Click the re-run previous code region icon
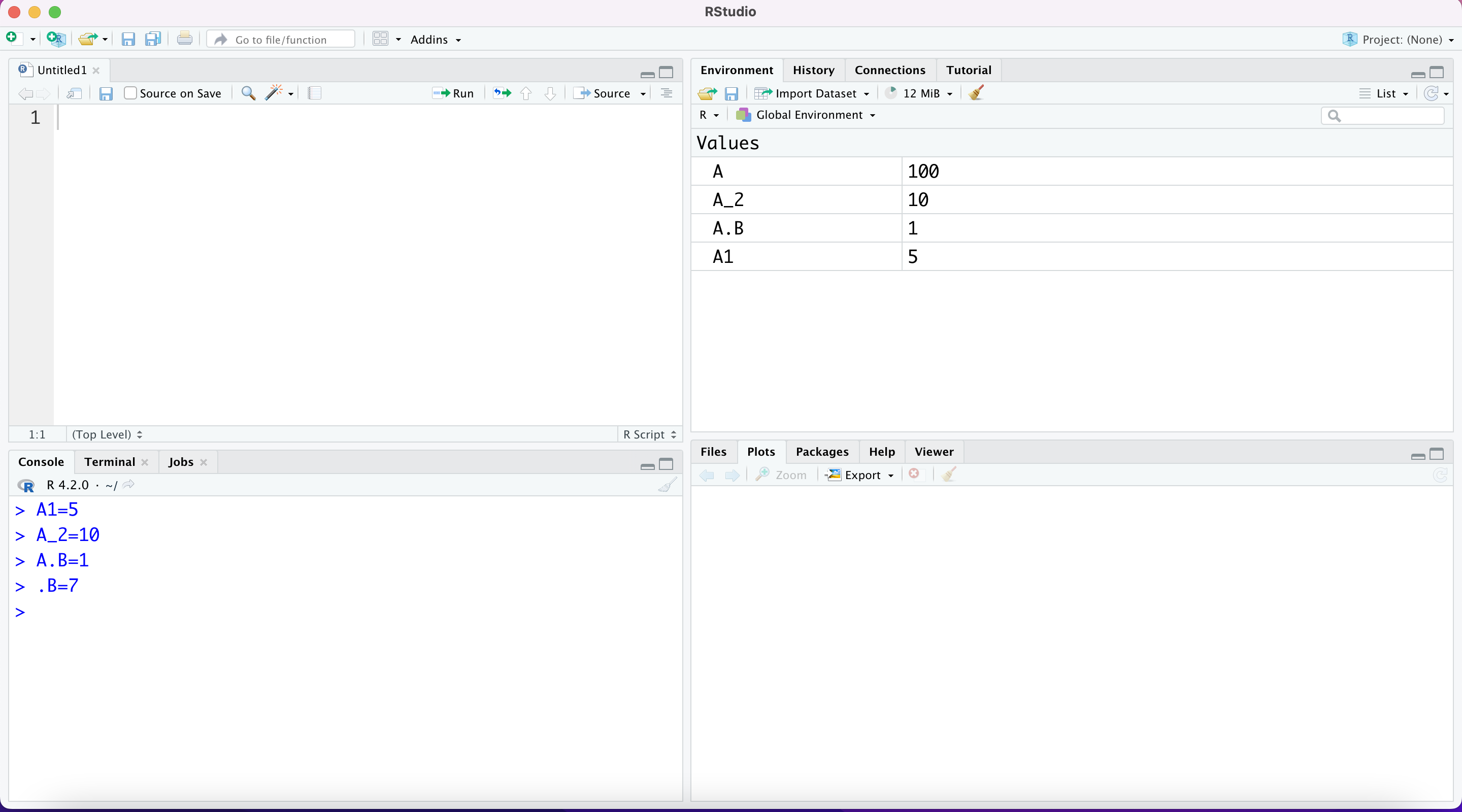This screenshot has width=1462, height=812. 502,93
